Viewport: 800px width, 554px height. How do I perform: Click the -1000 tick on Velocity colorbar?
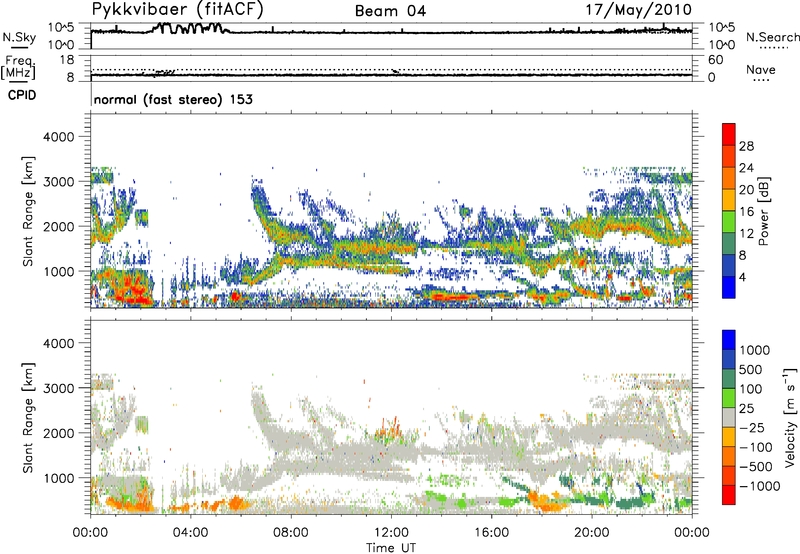[x=759, y=486]
